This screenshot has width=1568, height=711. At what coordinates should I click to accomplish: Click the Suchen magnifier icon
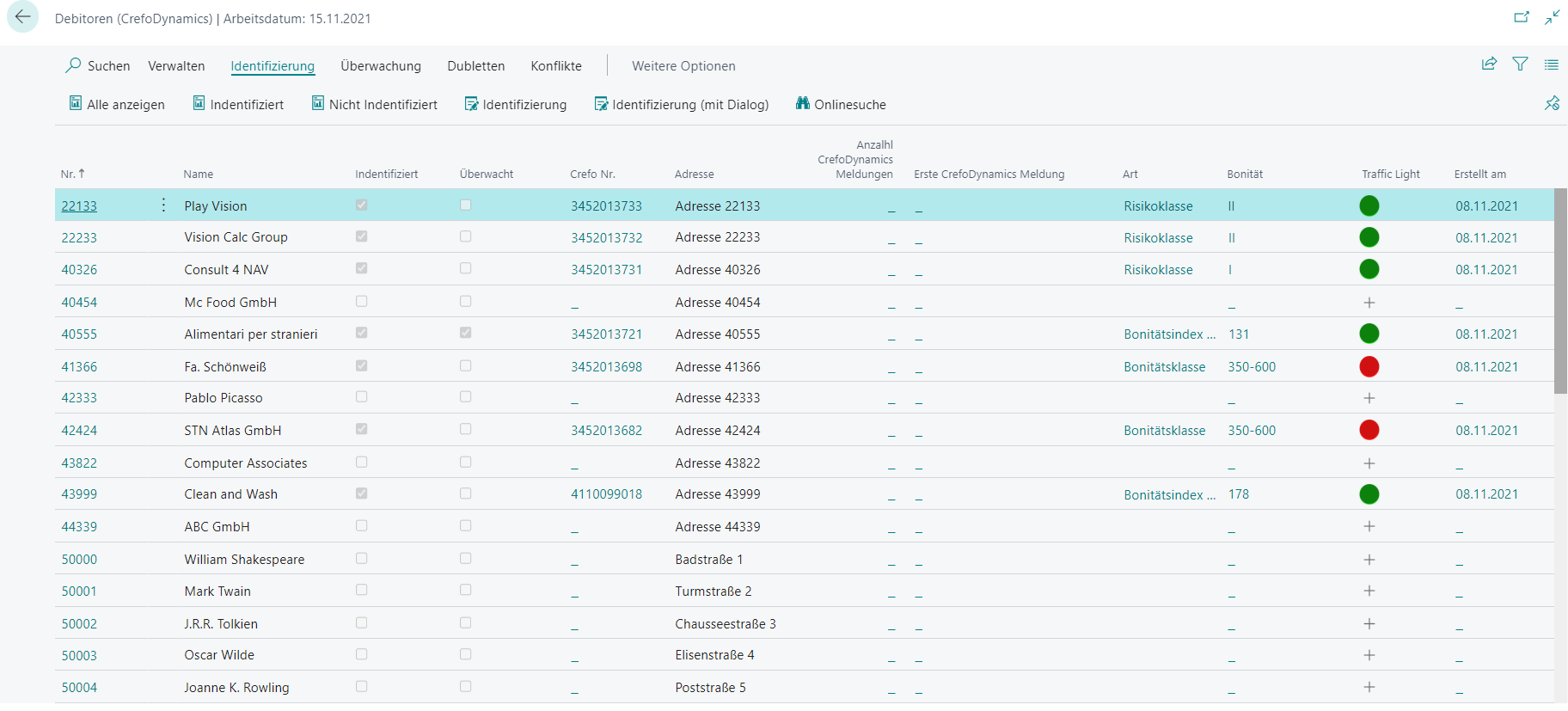[74, 65]
